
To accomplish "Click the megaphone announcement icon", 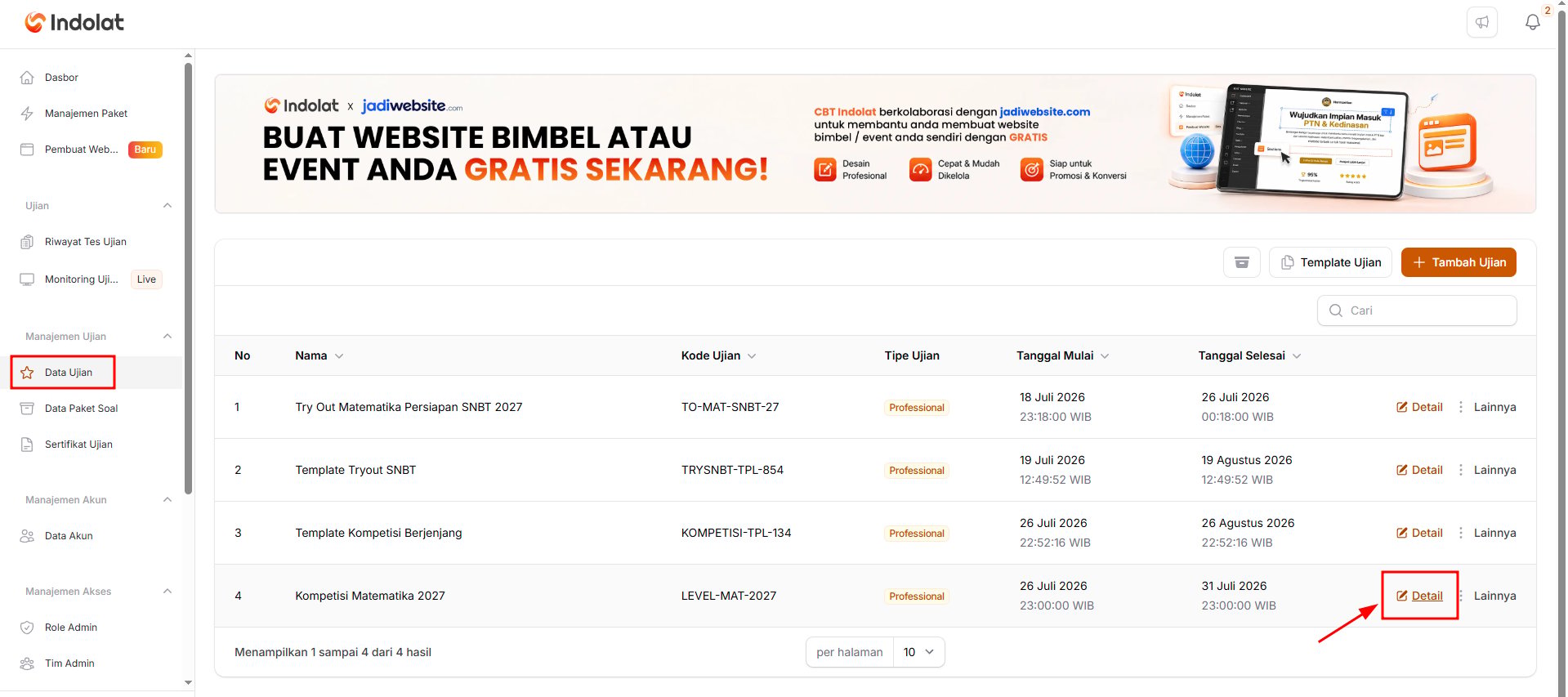I will (1482, 22).
